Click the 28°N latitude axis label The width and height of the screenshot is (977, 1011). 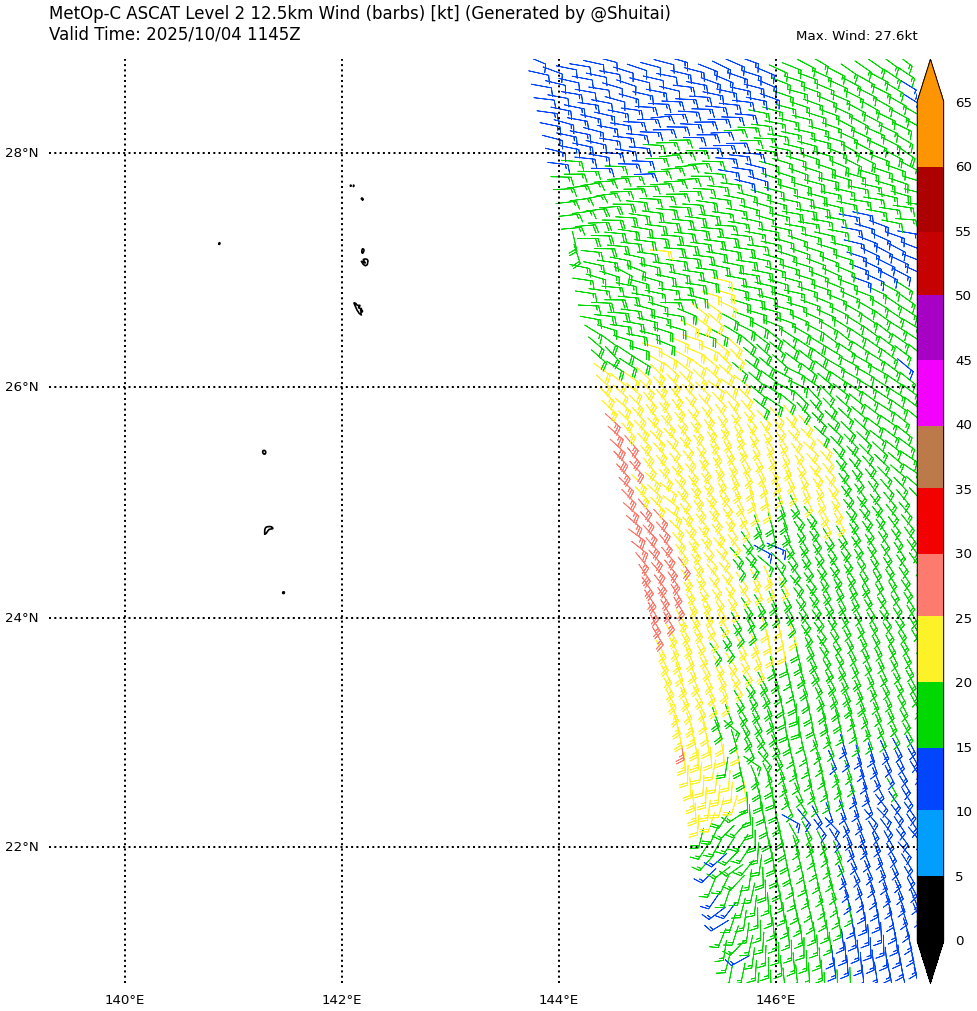(x=22, y=153)
